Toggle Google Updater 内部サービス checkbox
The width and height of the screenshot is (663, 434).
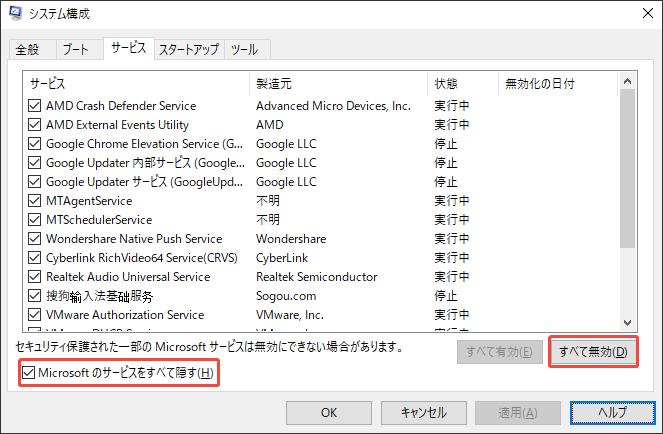[x=34, y=163]
